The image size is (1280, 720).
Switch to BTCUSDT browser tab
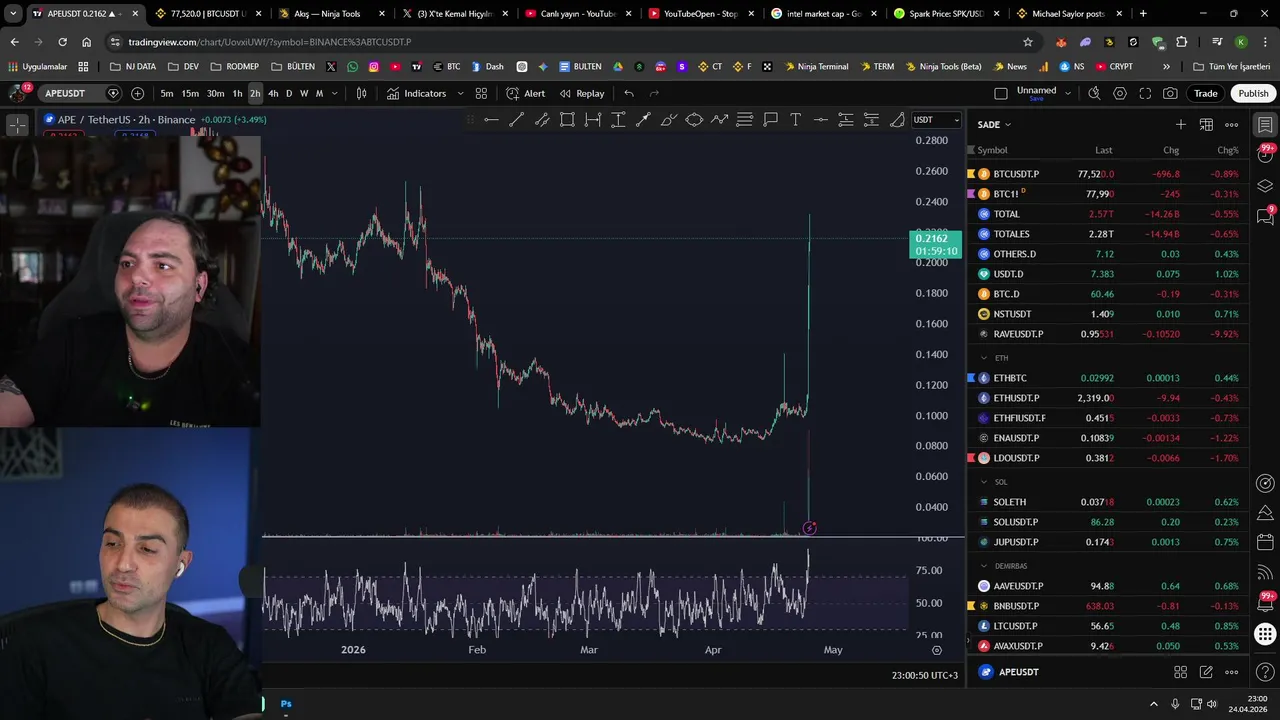(207, 14)
